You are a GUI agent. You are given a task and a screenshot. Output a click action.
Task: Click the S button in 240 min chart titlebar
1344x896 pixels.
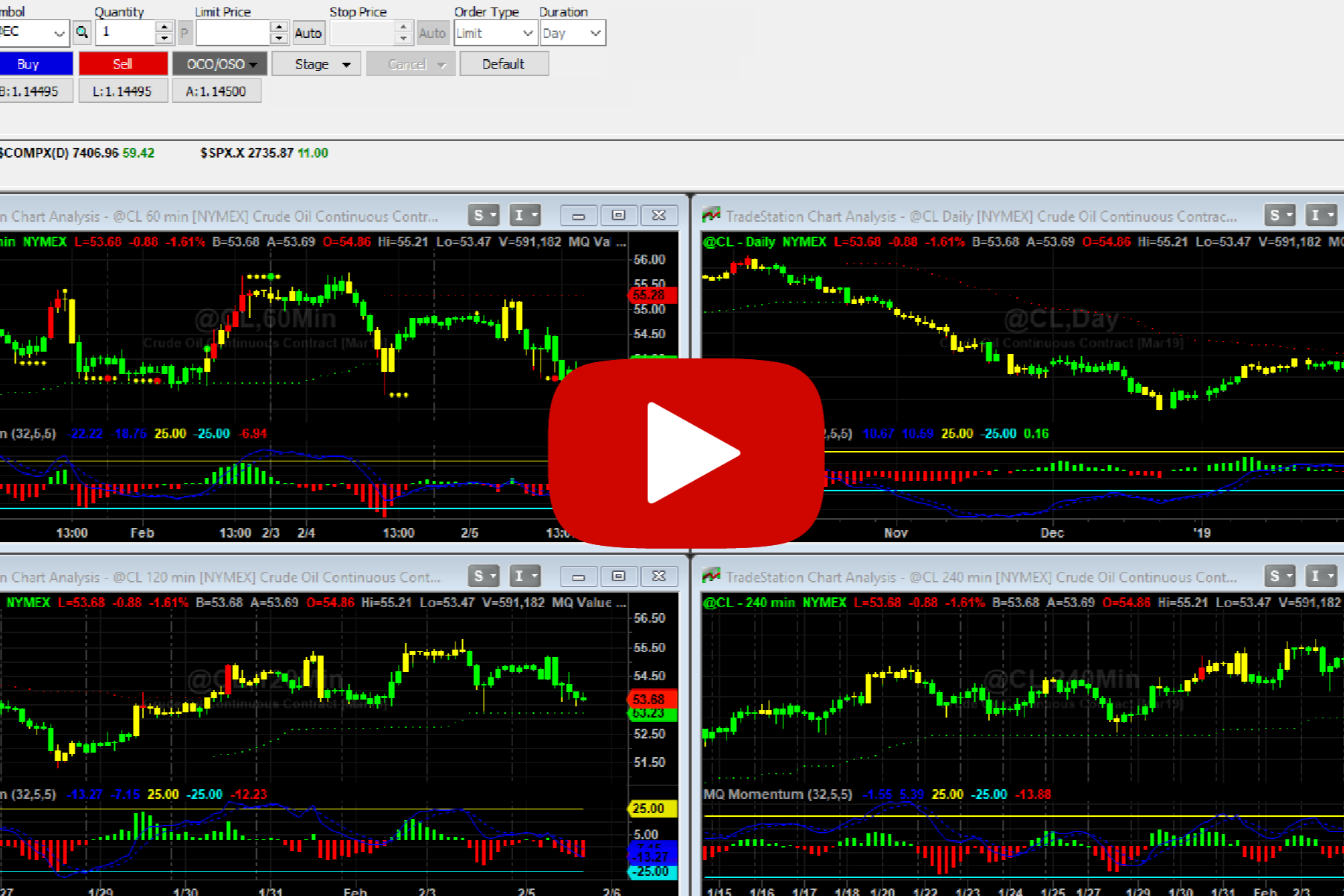coord(1280,576)
